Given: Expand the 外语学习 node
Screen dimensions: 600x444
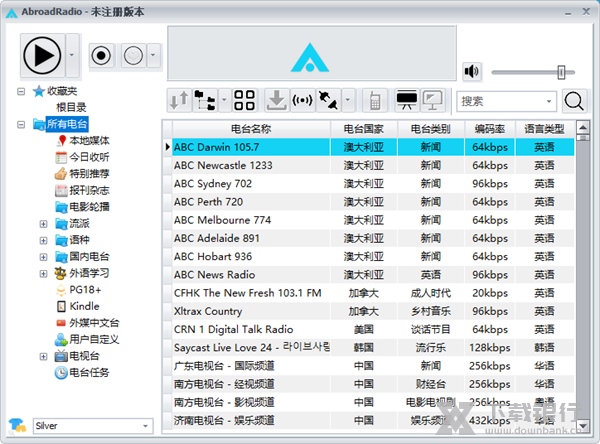Looking at the screenshot, I should 43,274.
